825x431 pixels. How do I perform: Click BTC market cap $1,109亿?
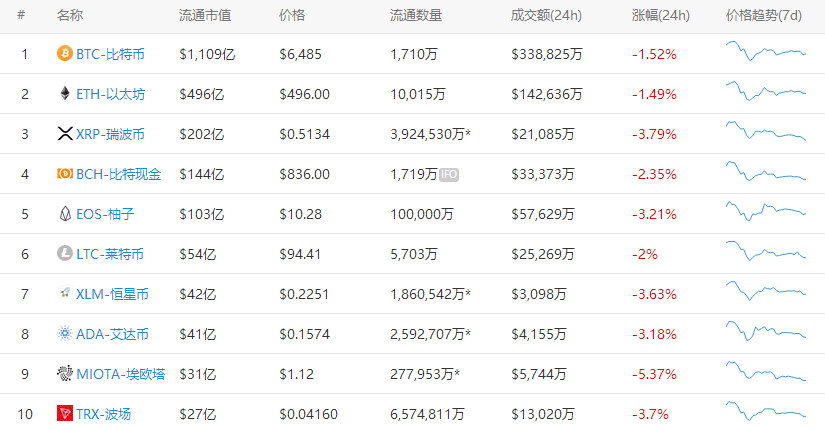point(207,54)
